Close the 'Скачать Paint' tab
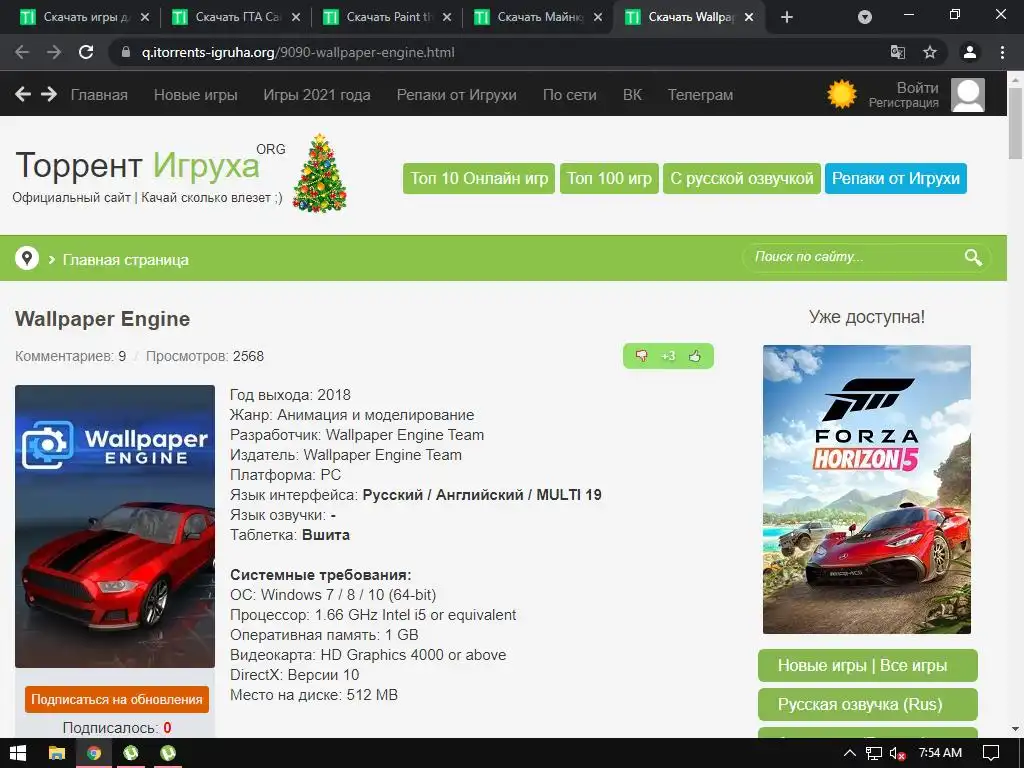The height and width of the screenshot is (768, 1024). click(x=447, y=17)
